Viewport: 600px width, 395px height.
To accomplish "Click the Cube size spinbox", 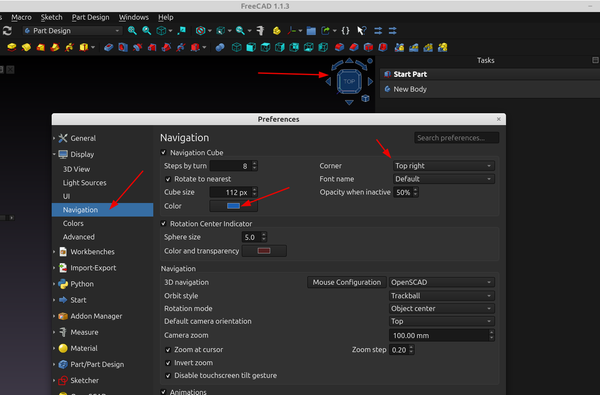I will [233, 192].
